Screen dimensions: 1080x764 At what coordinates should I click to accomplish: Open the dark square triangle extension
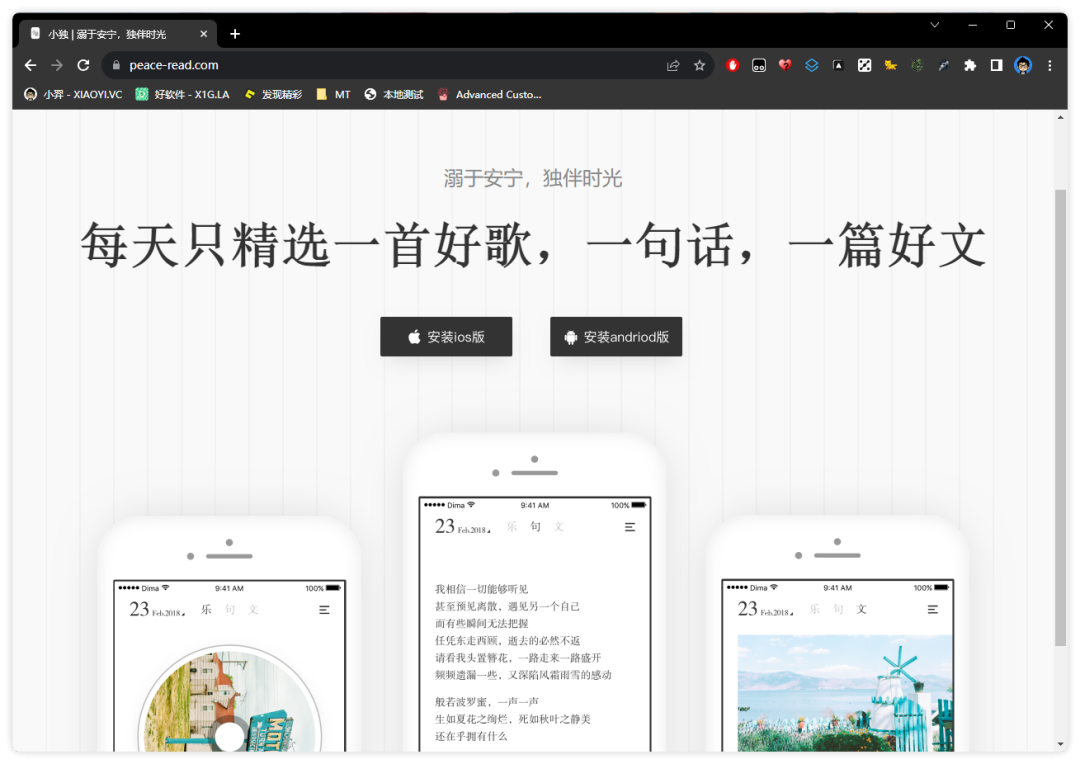coord(838,65)
